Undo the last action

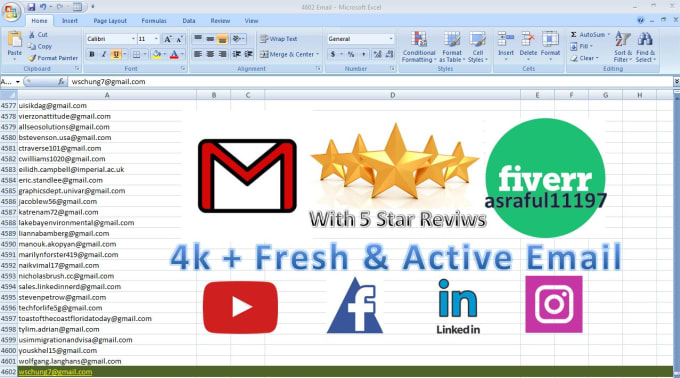(43, 7)
